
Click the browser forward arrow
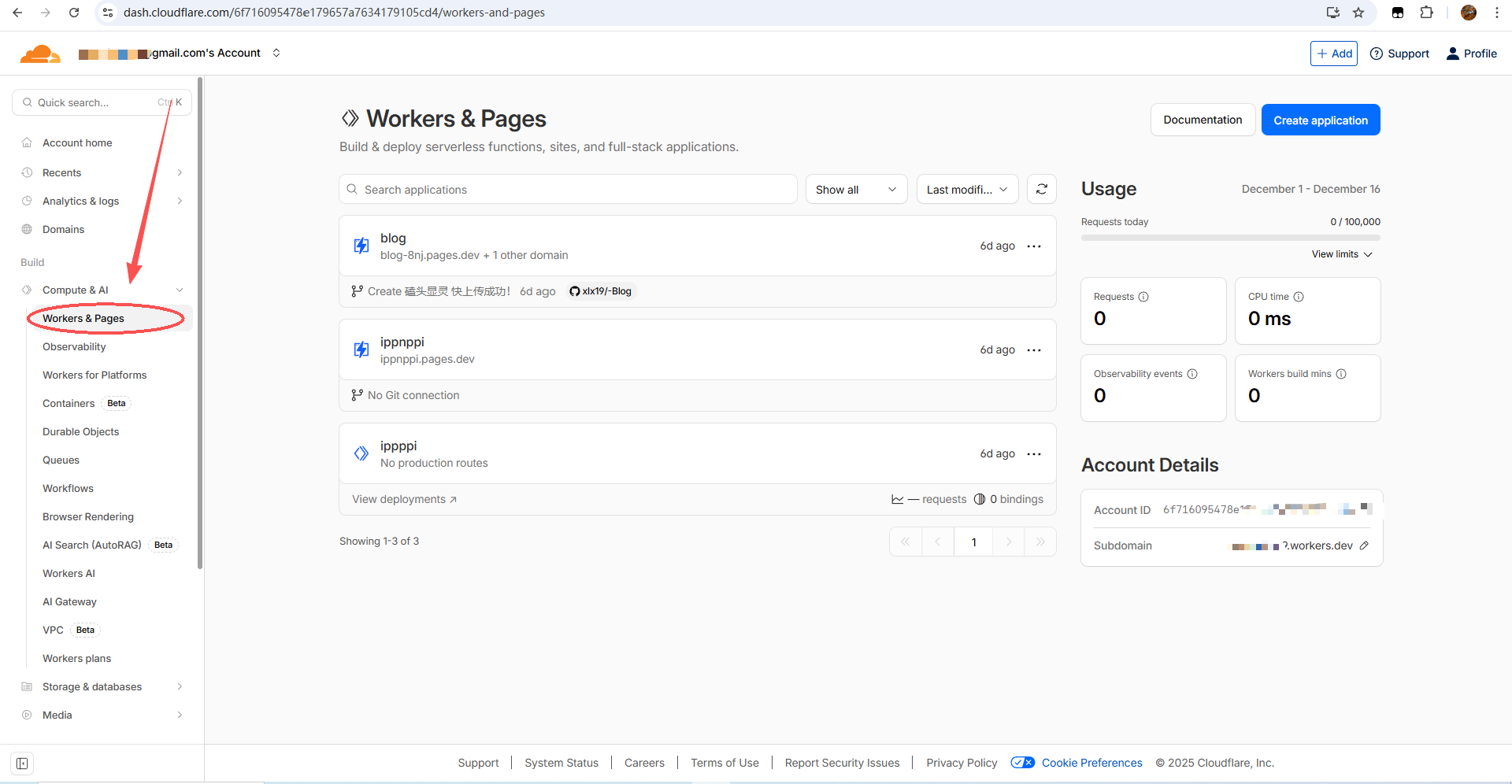[46, 13]
